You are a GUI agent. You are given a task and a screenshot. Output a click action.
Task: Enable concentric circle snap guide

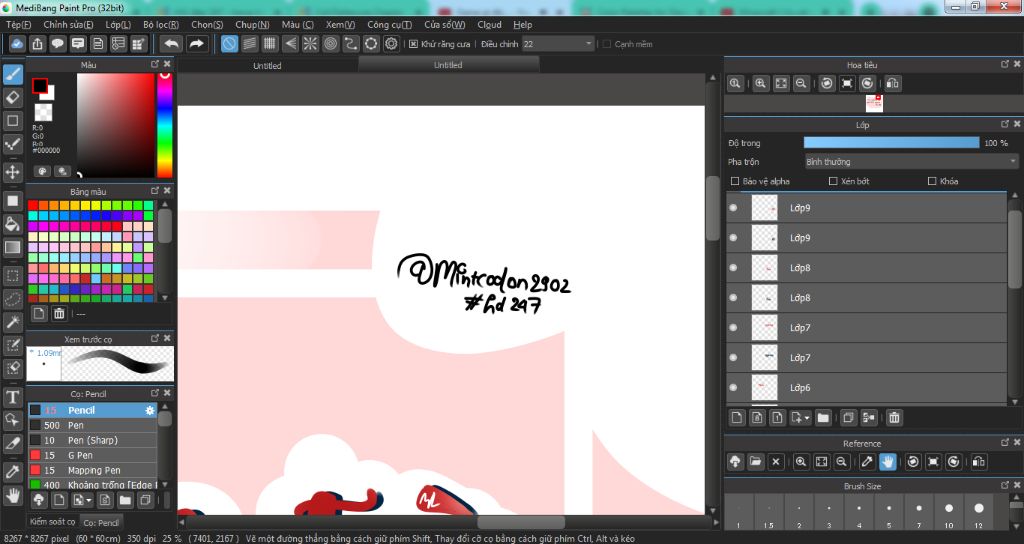[x=330, y=44]
